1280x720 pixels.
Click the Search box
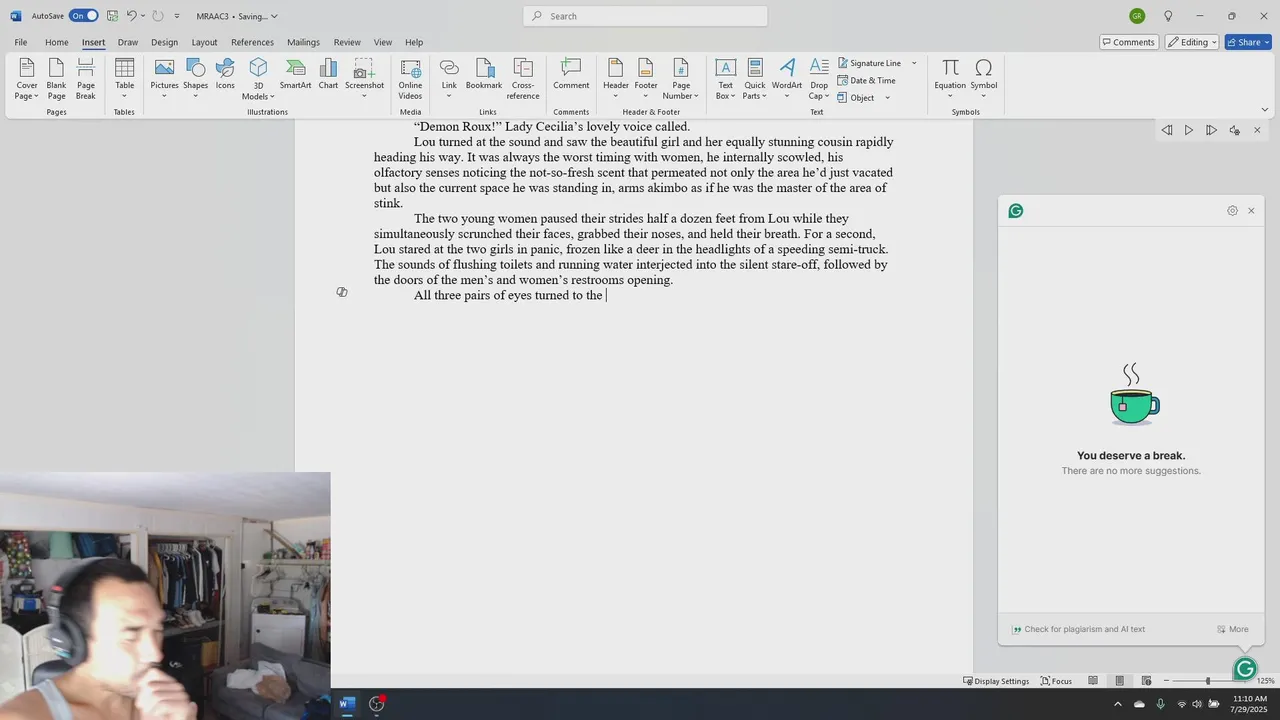pyautogui.click(x=645, y=16)
